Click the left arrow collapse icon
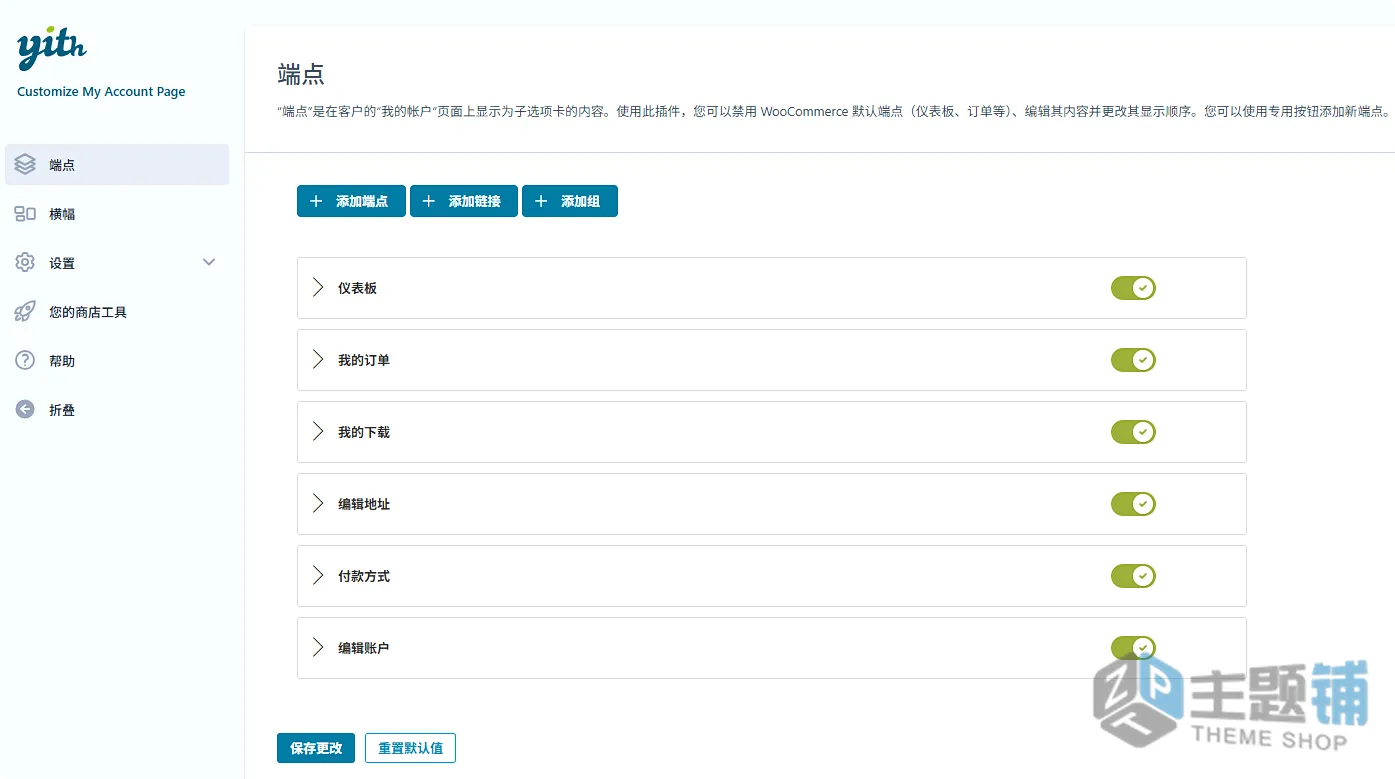Image resolution: width=1395 pixels, height=779 pixels. click(x=25, y=410)
